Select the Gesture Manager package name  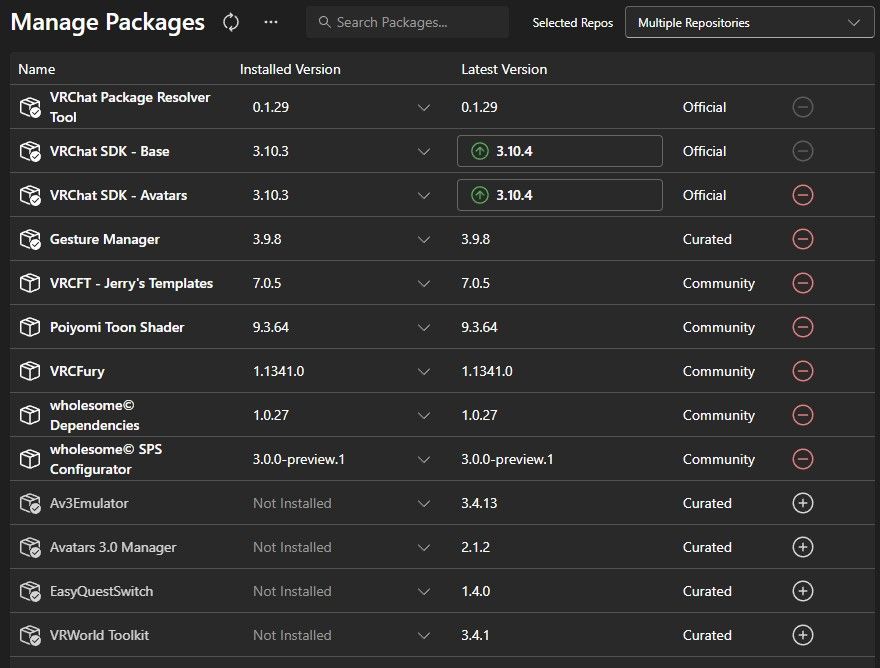coord(104,239)
